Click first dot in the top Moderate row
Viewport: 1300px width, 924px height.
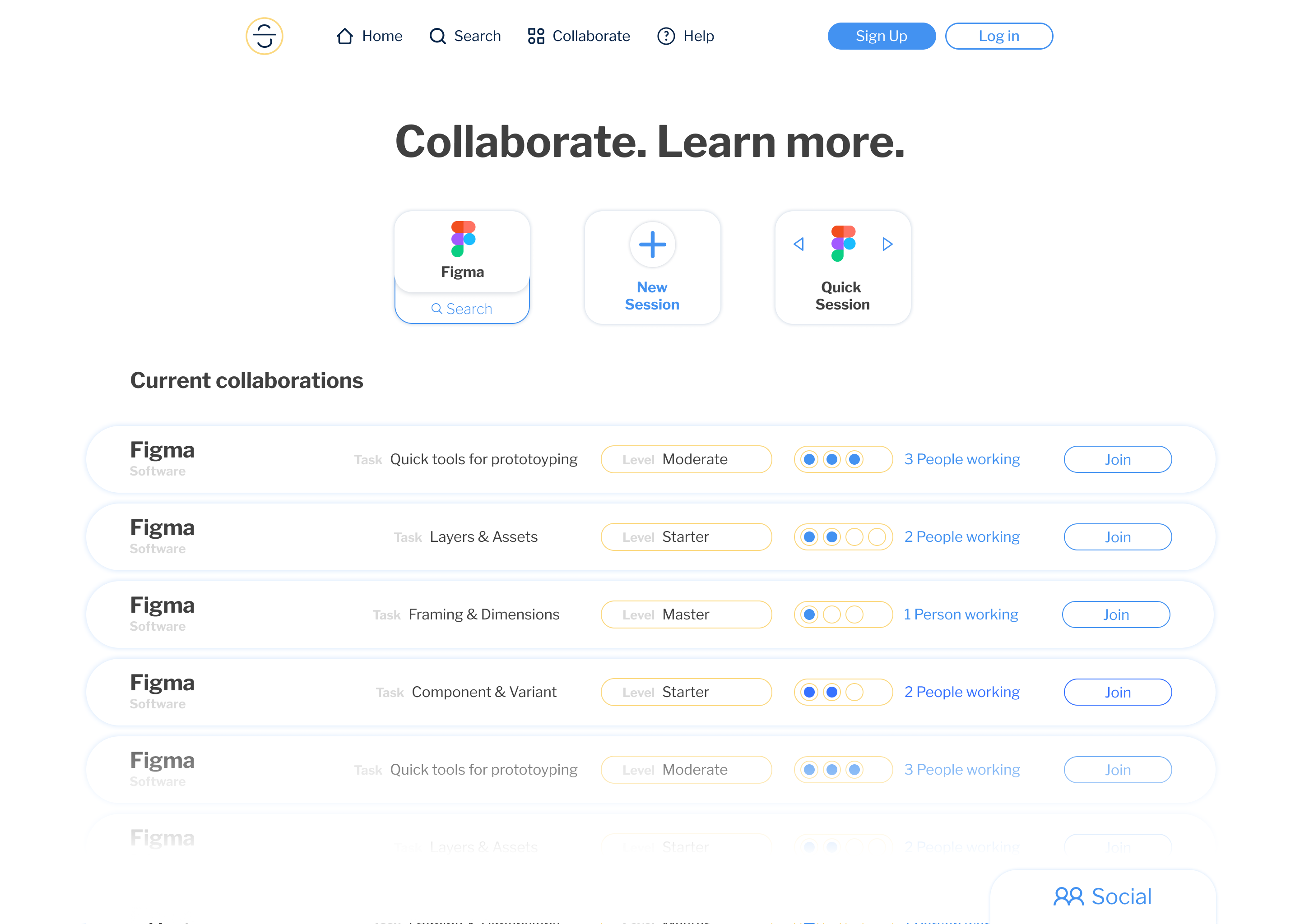(809, 459)
